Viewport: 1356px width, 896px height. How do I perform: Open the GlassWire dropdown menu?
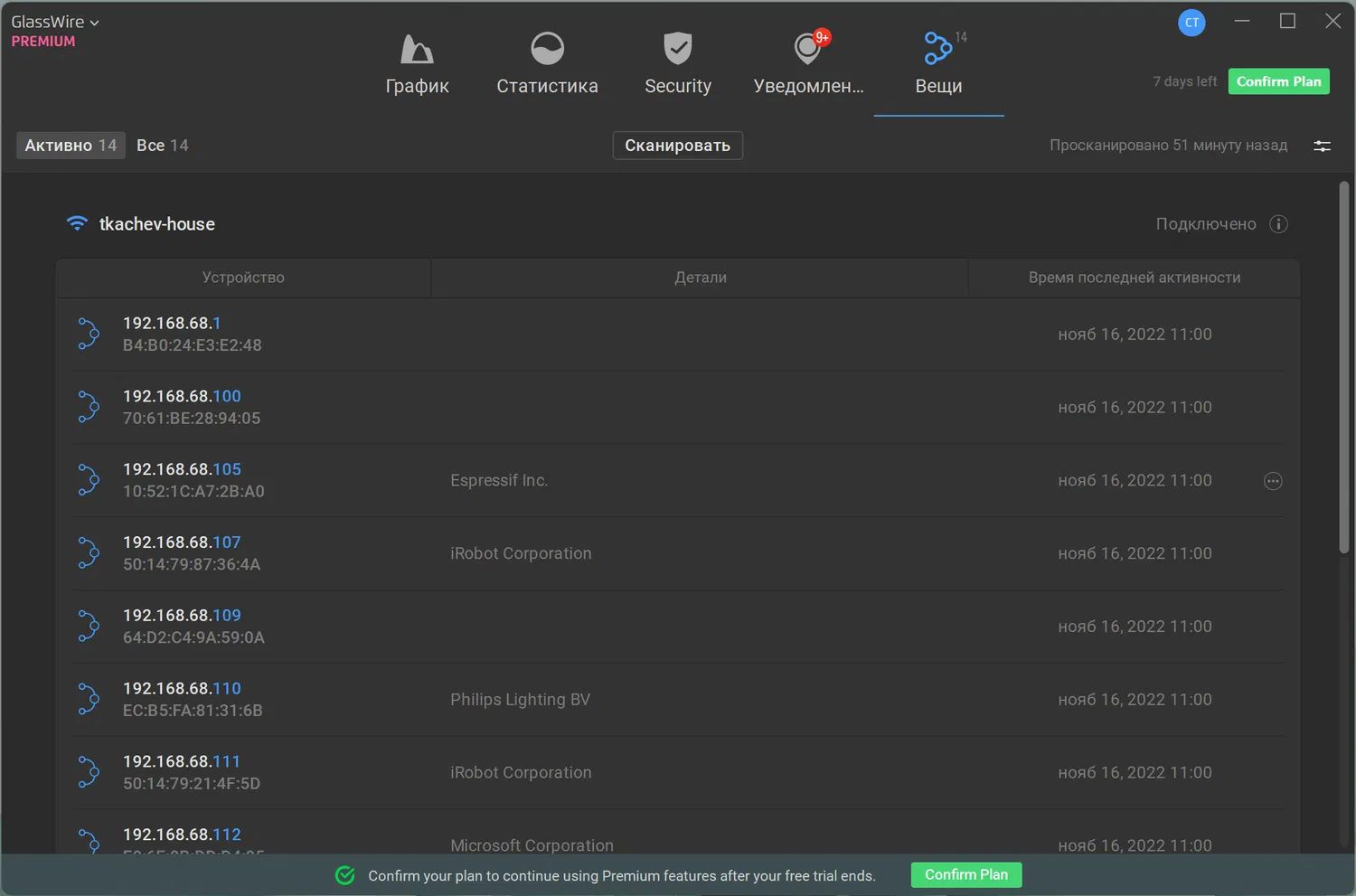55,22
